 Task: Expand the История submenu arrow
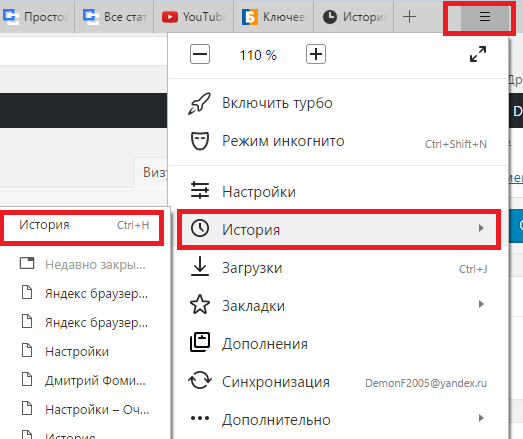[481, 228]
